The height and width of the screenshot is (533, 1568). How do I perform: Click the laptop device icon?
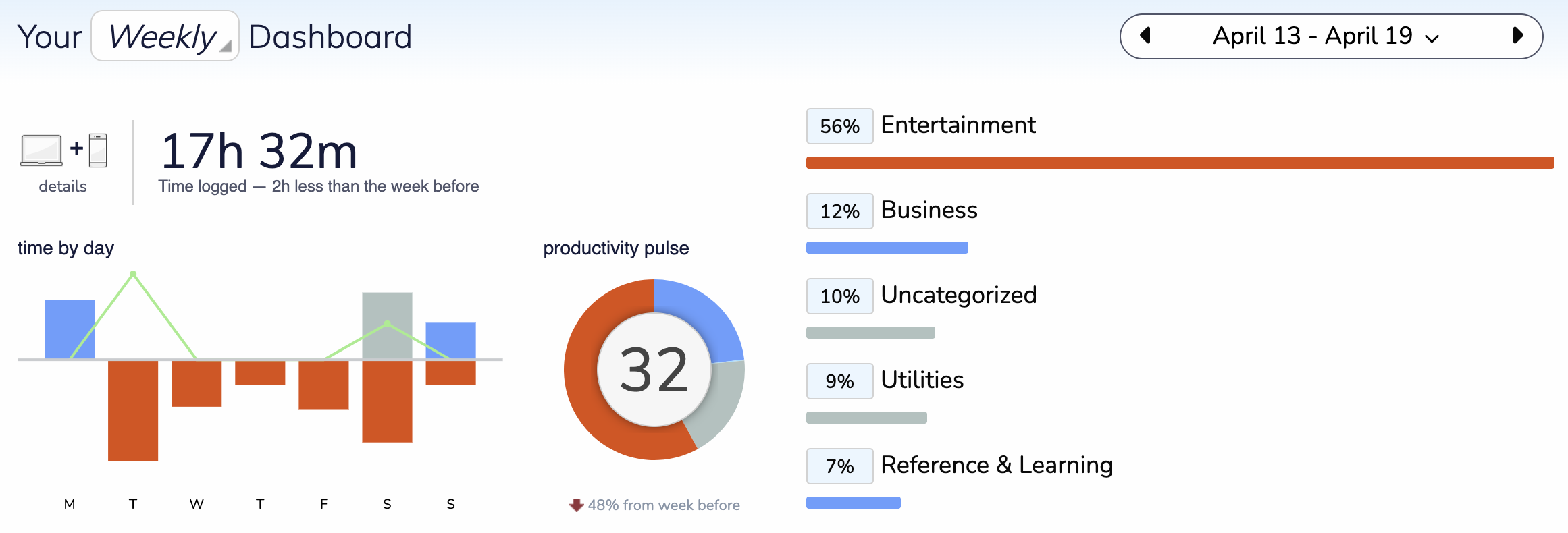(41, 150)
